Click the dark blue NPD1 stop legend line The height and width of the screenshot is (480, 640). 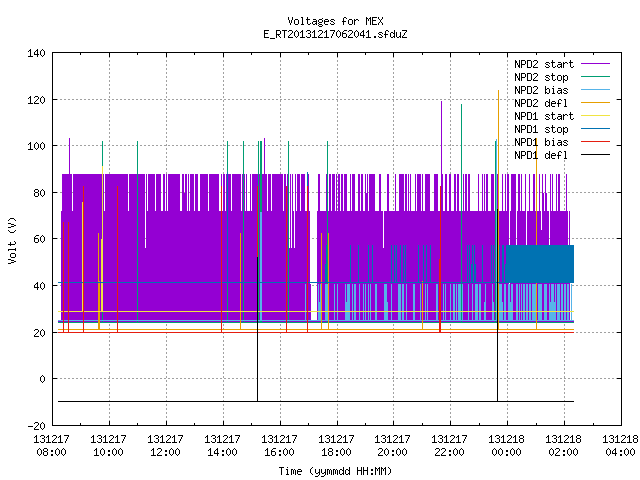pyautogui.click(x=595, y=129)
